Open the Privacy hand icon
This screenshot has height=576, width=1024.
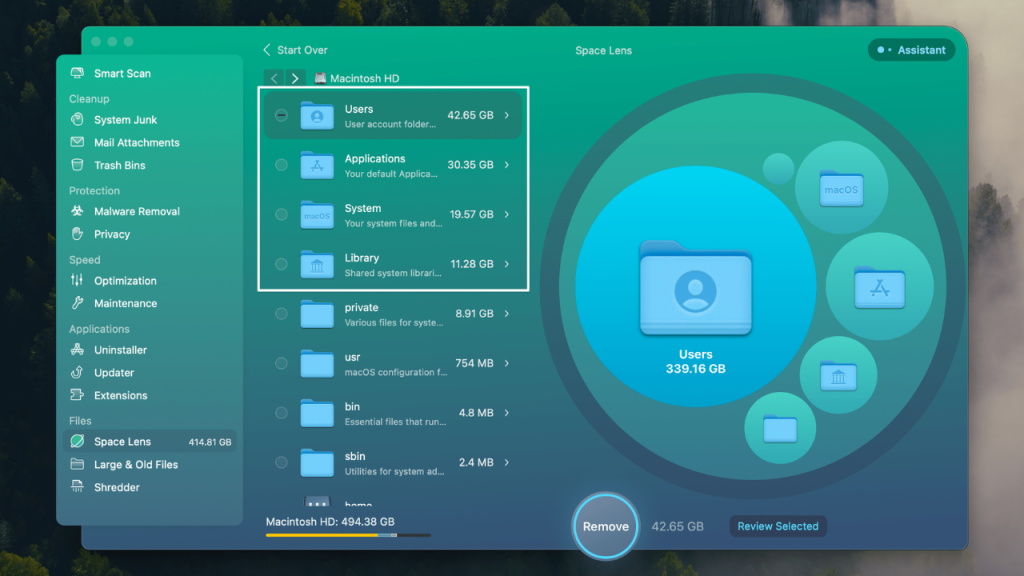(x=77, y=234)
